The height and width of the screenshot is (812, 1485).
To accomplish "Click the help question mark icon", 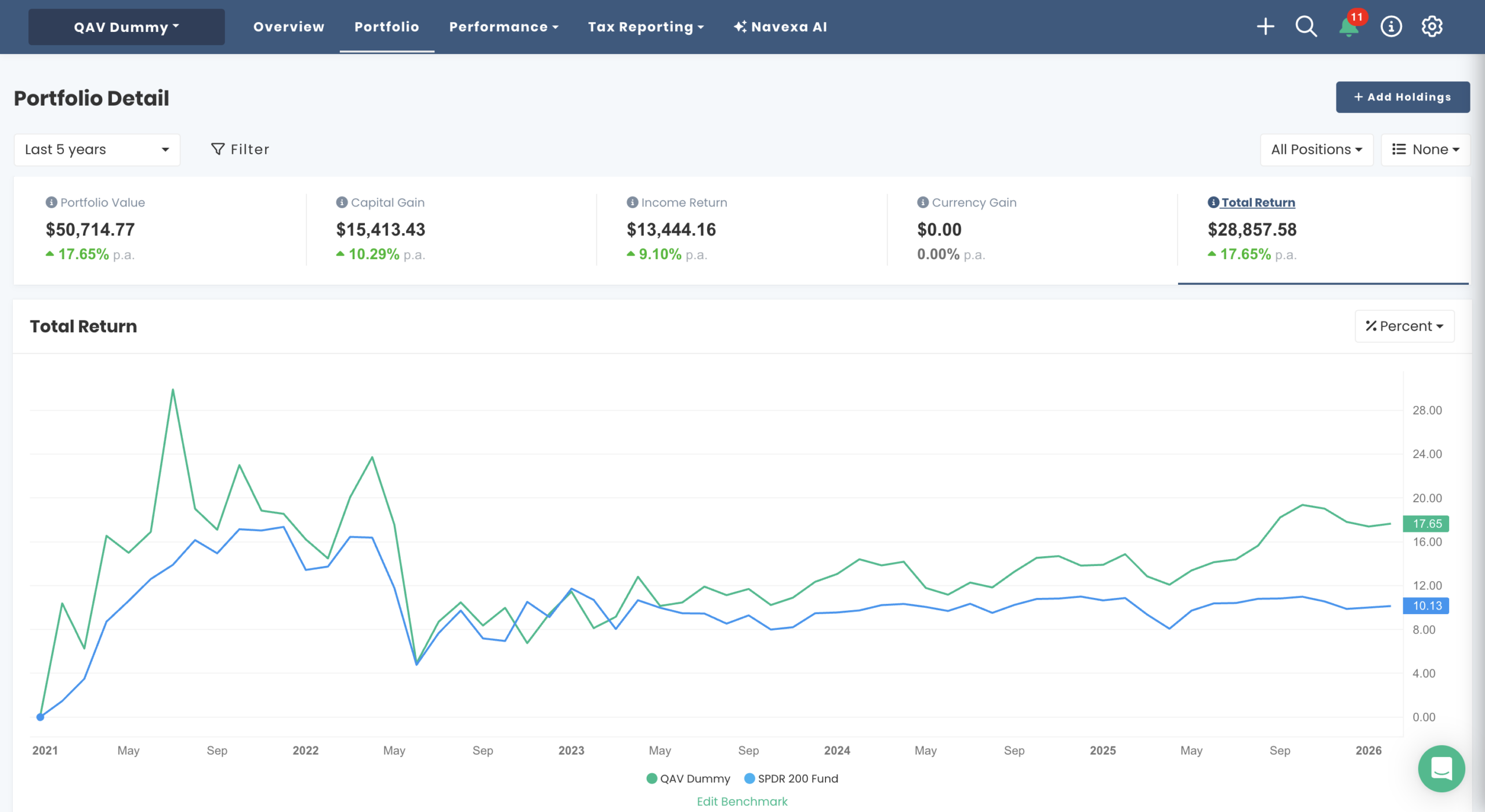I will (1390, 27).
